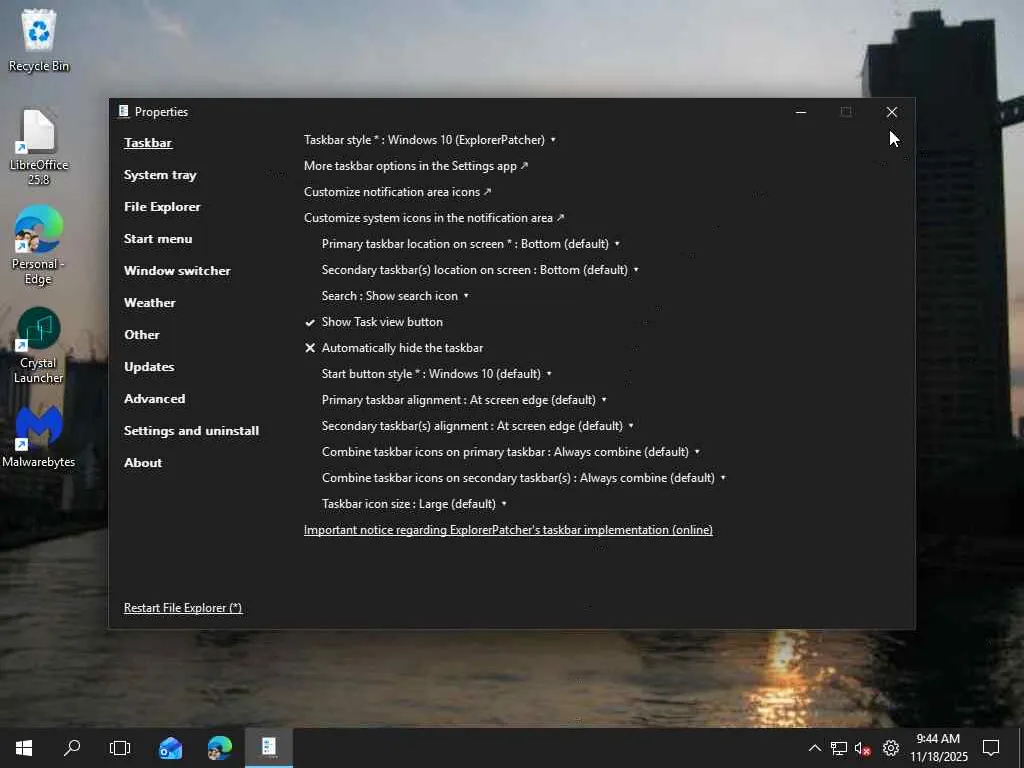Open Customize system icons in notification area
1024x768 pixels.
434,218
